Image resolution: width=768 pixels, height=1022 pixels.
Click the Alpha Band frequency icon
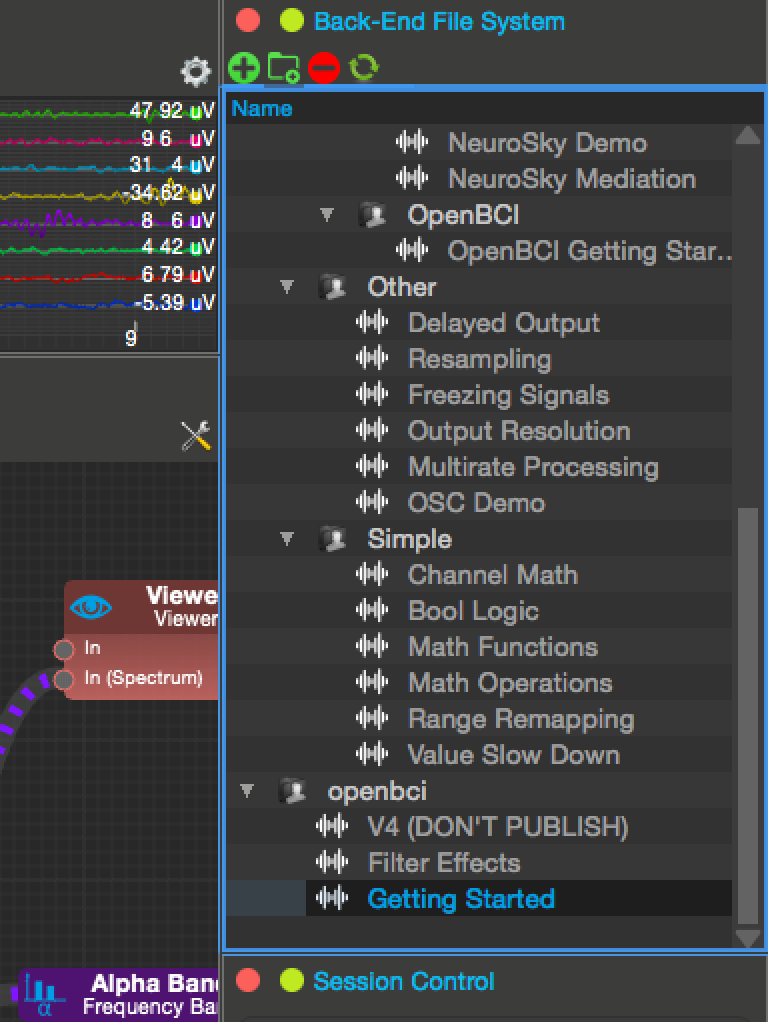pos(44,995)
